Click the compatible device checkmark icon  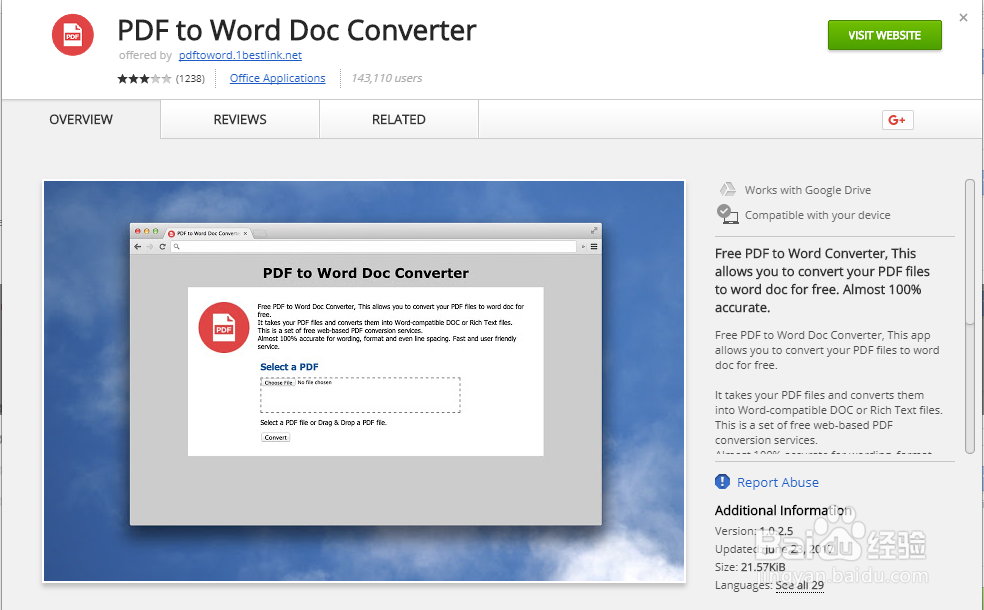tap(727, 214)
